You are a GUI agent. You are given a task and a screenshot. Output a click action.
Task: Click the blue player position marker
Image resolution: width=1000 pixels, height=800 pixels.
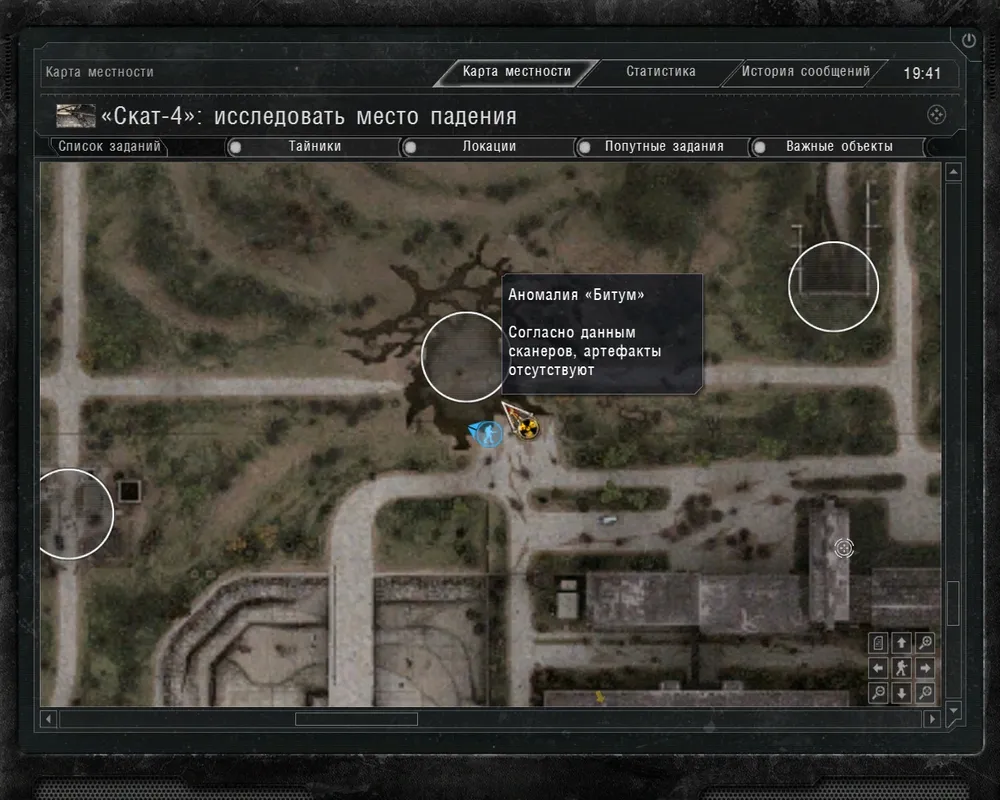[488, 434]
